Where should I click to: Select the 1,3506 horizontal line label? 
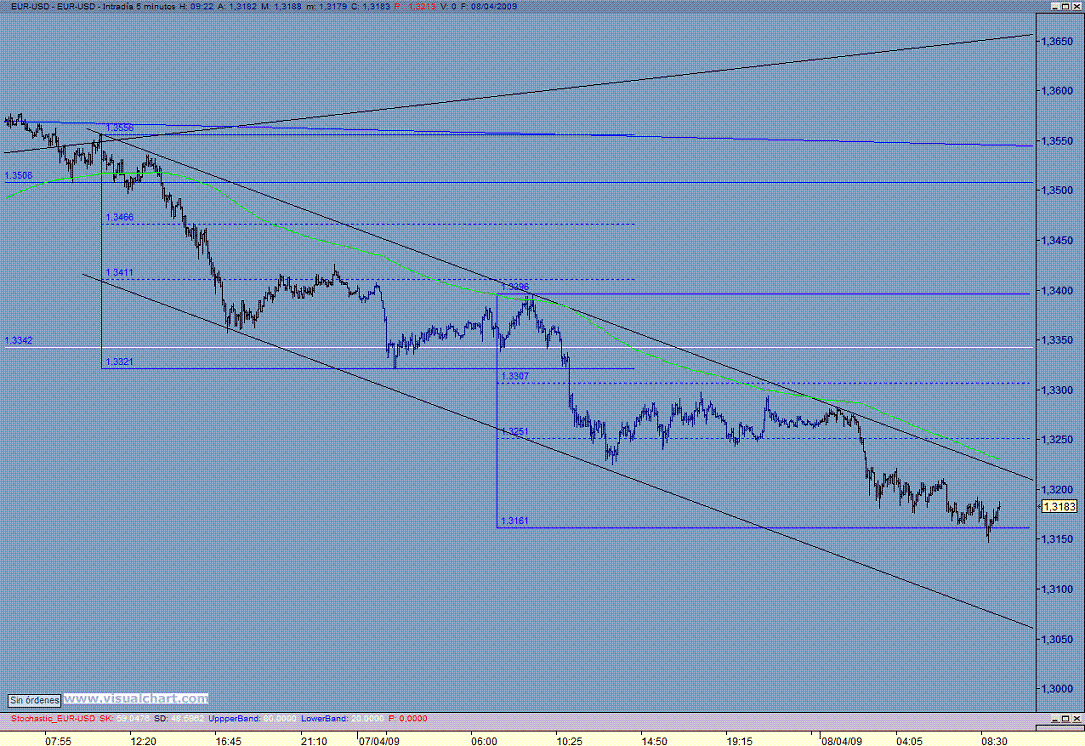click(x=19, y=176)
